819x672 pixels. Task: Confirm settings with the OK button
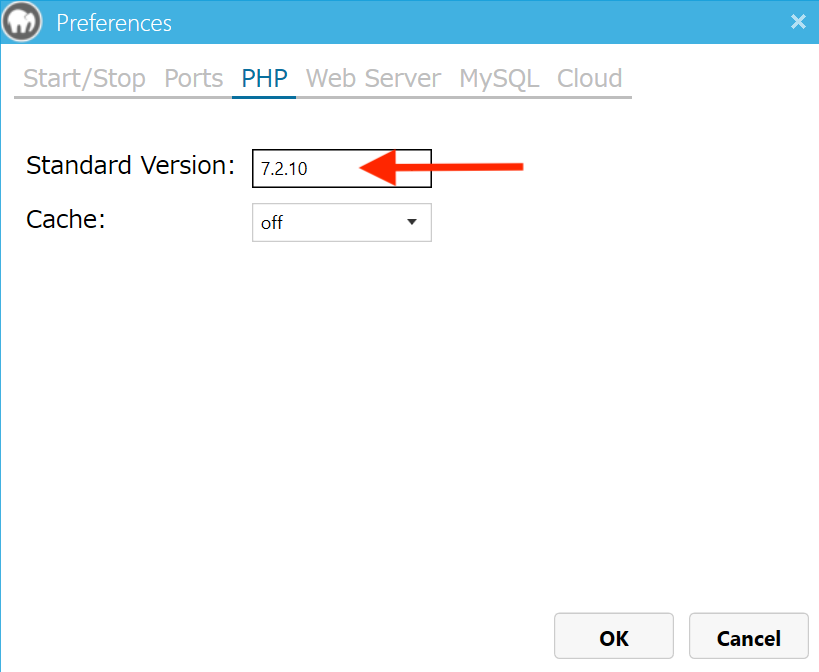(614, 636)
